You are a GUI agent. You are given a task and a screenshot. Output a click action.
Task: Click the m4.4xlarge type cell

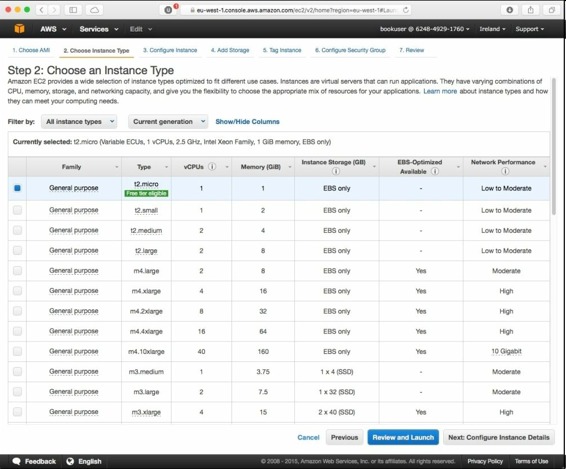tap(146, 331)
